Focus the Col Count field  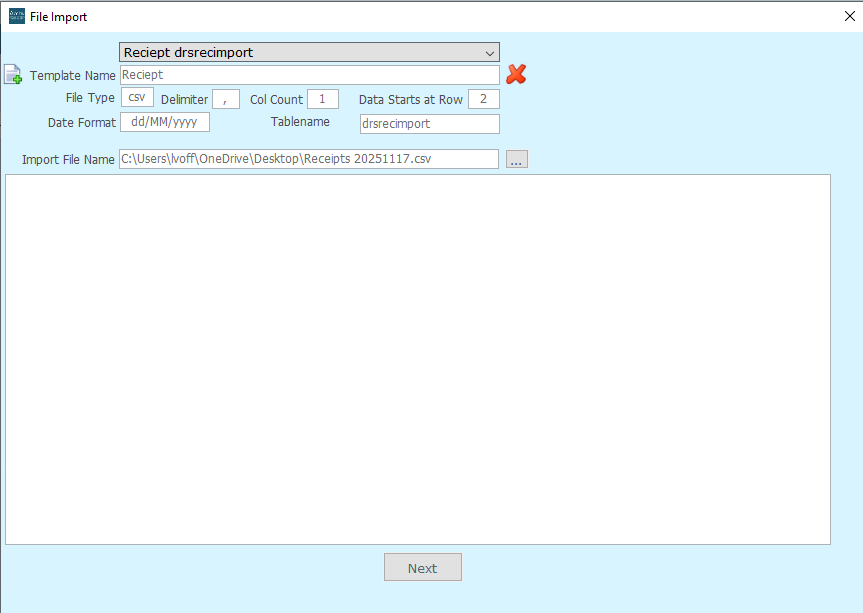(x=322, y=99)
